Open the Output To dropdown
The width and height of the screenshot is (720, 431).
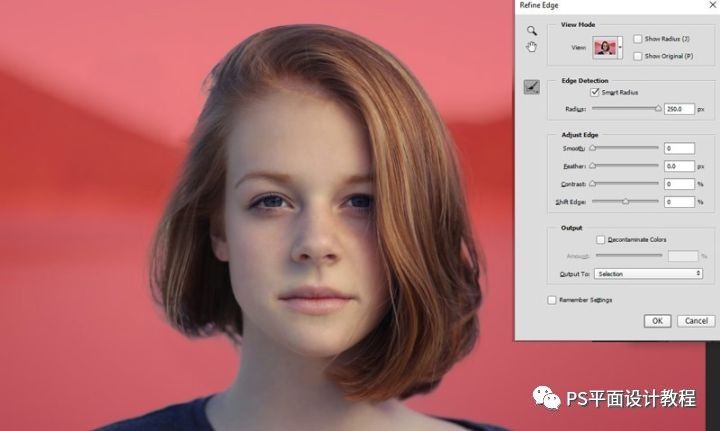coord(648,273)
